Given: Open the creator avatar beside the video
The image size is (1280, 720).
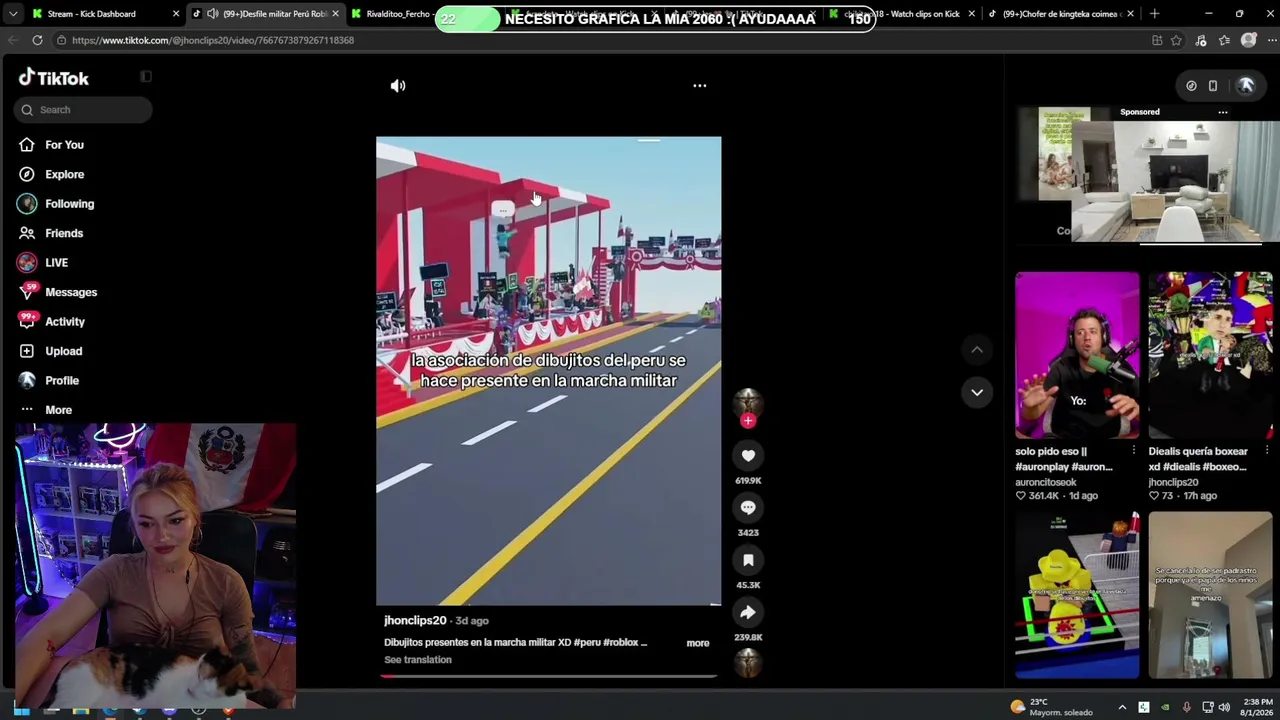Looking at the screenshot, I should coord(748,401).
